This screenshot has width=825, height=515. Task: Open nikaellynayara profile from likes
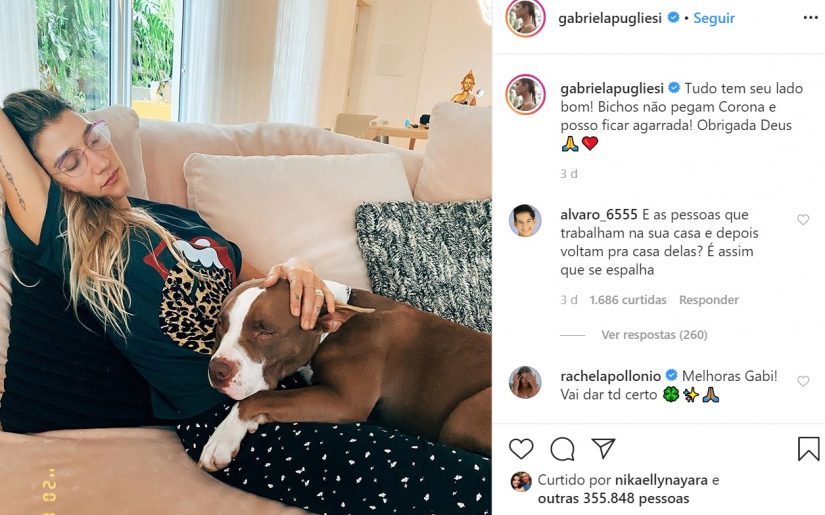pos(661,480)
